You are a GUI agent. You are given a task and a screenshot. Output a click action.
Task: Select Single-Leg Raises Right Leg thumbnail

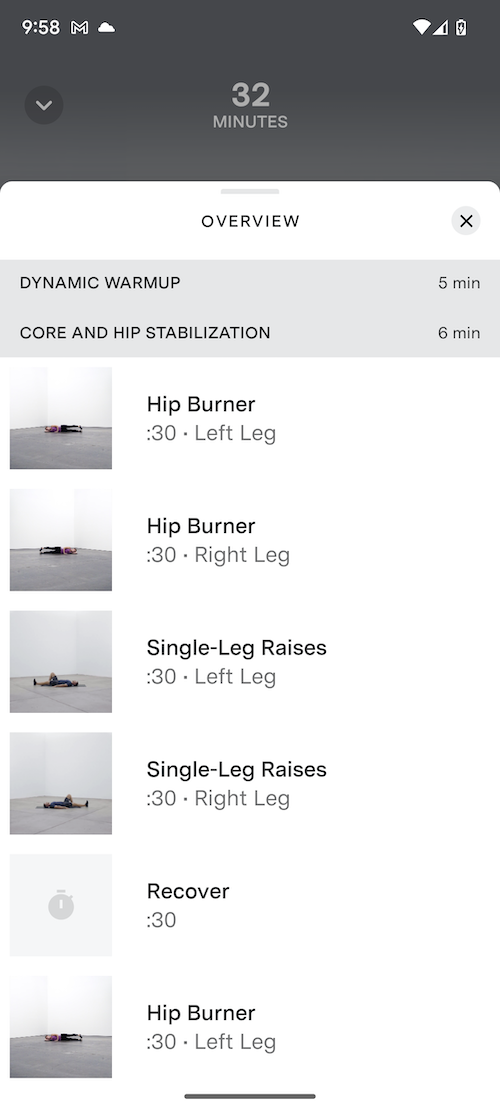(x=61, y=783)
